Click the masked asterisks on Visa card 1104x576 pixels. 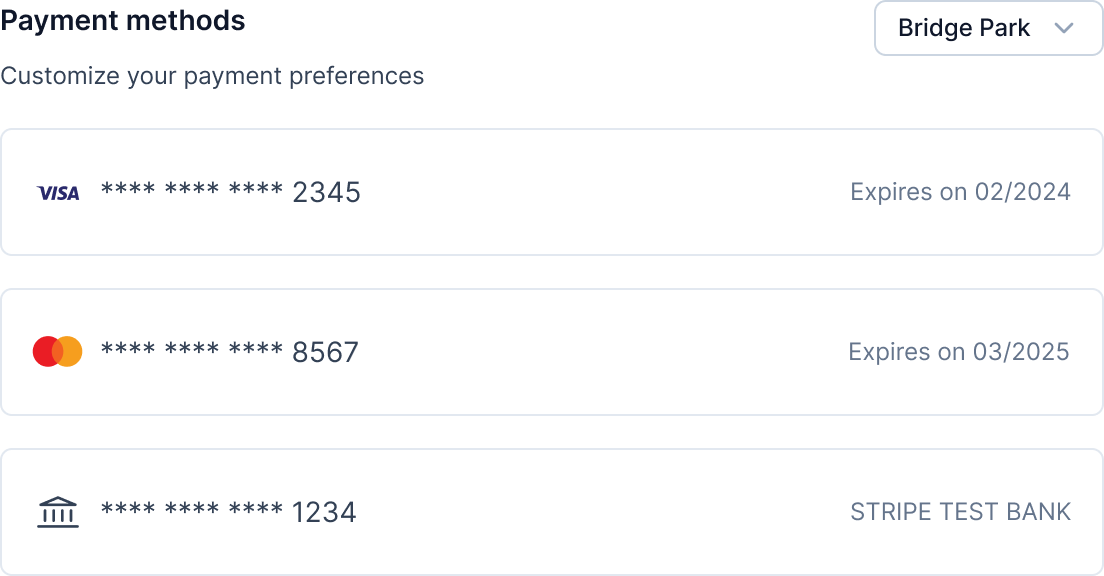[192, 190]
